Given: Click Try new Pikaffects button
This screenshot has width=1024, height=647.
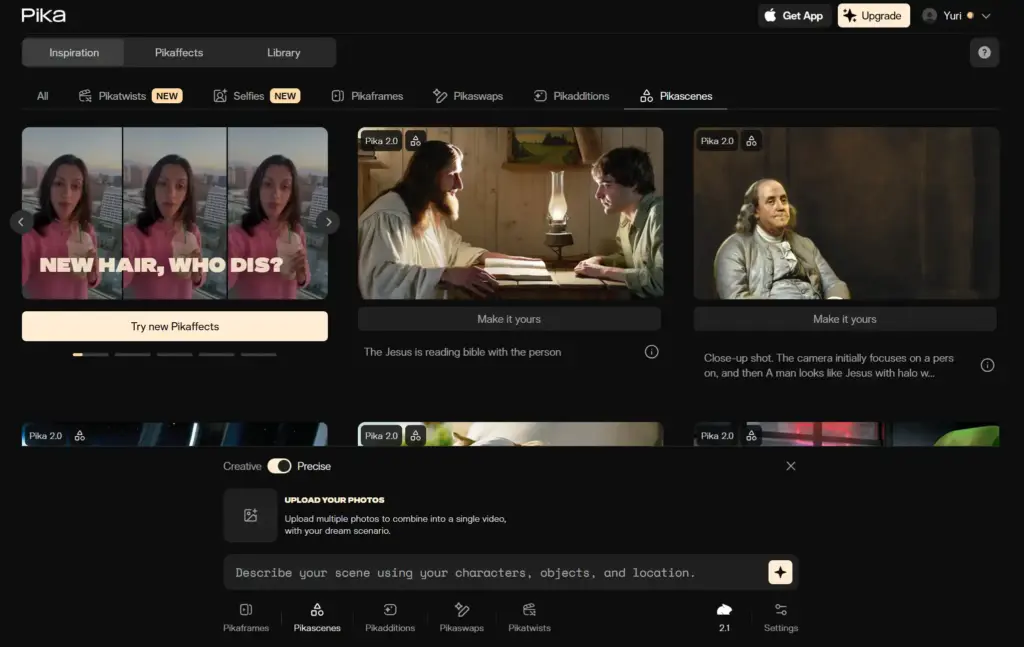Looking at the screenshot, I should click(x=175, y=326).
